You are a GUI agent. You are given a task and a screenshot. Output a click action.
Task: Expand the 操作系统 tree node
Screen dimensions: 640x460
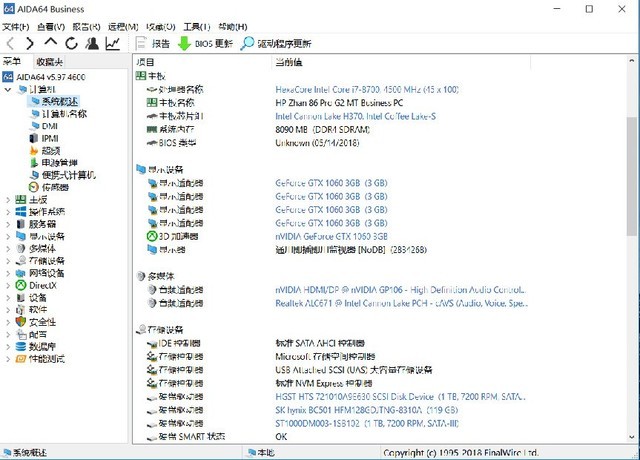(x=8, y=212)
